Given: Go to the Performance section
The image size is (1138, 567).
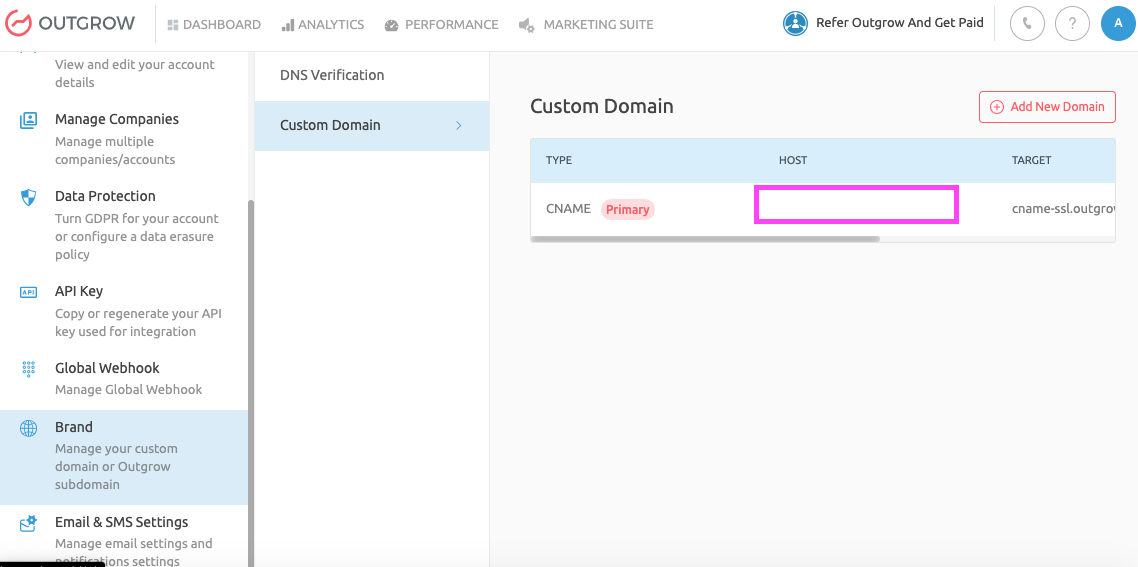Looking at the screenshot, I should pos(441,25).
